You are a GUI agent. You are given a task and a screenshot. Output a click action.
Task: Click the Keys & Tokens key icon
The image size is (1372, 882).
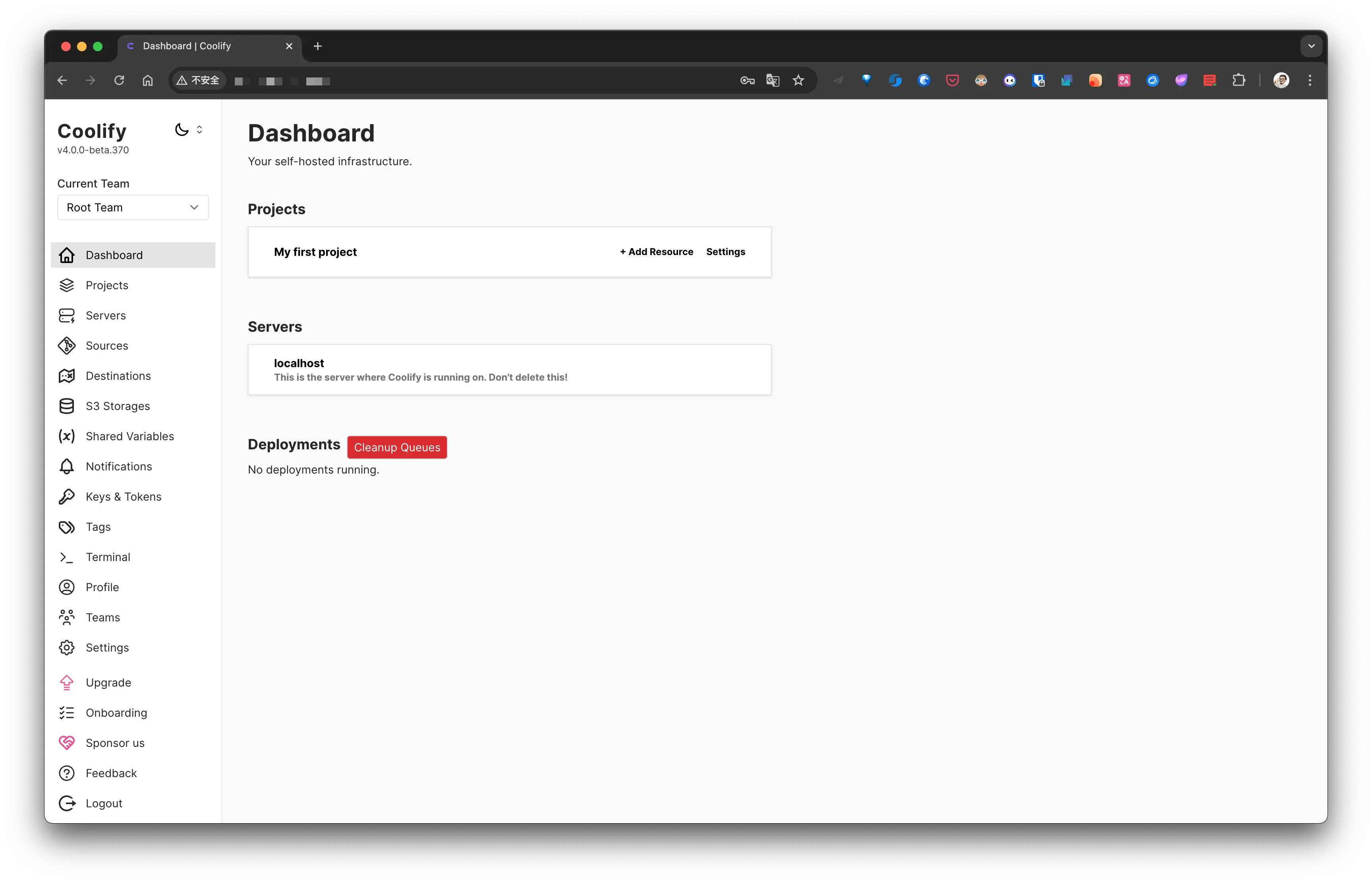(x=66, y=497)
